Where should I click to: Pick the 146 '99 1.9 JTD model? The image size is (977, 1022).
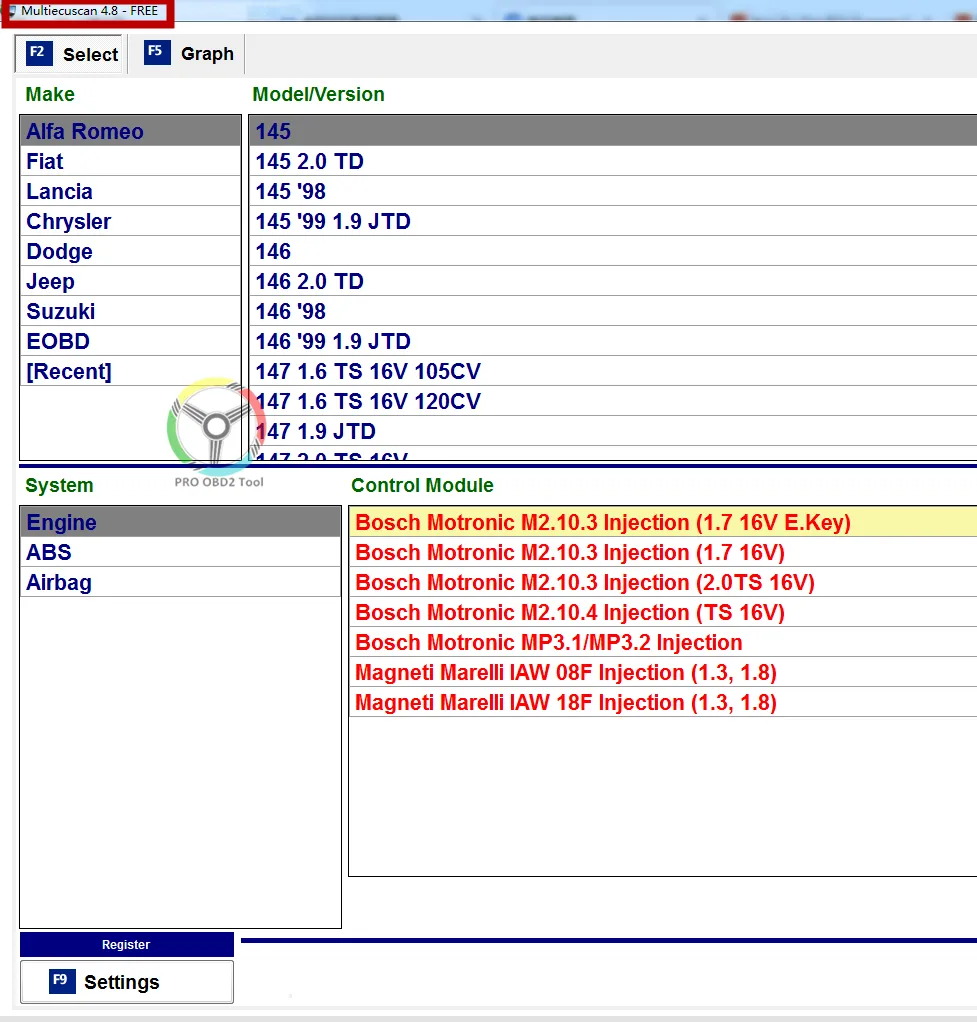tap(613, 341)
